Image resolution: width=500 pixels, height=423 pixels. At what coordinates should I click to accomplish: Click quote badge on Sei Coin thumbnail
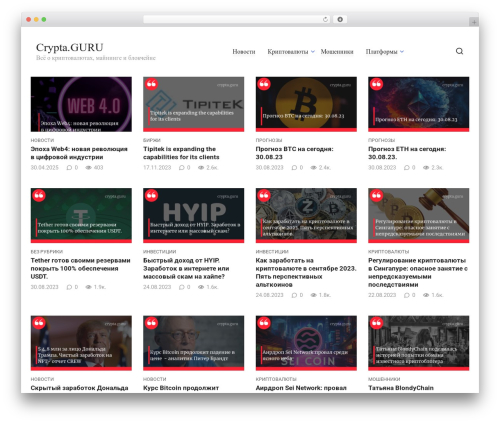click(x=264, y=323)
